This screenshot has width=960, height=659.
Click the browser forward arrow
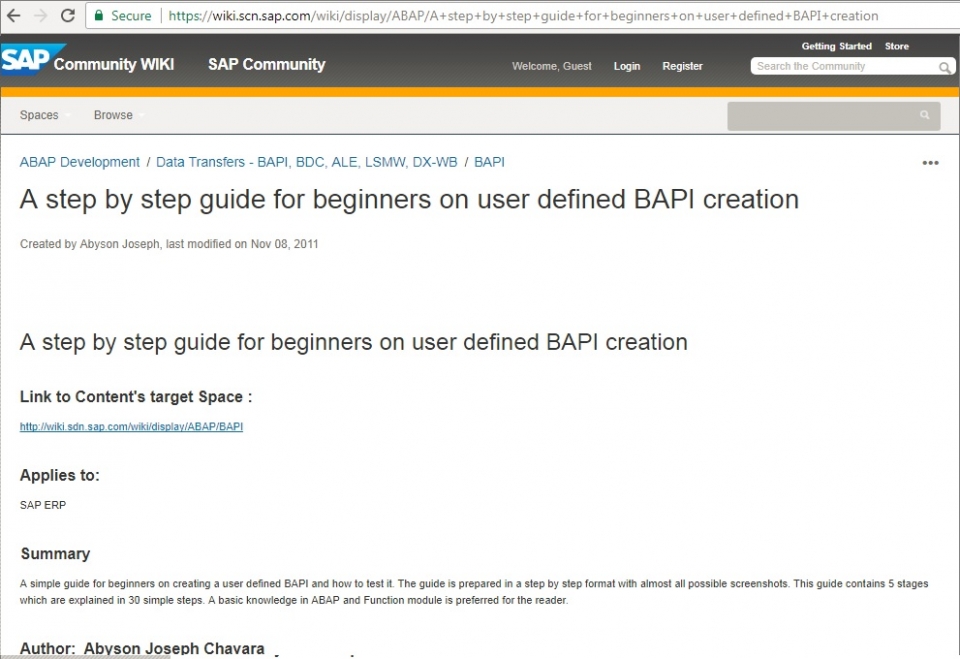[41, 16]
